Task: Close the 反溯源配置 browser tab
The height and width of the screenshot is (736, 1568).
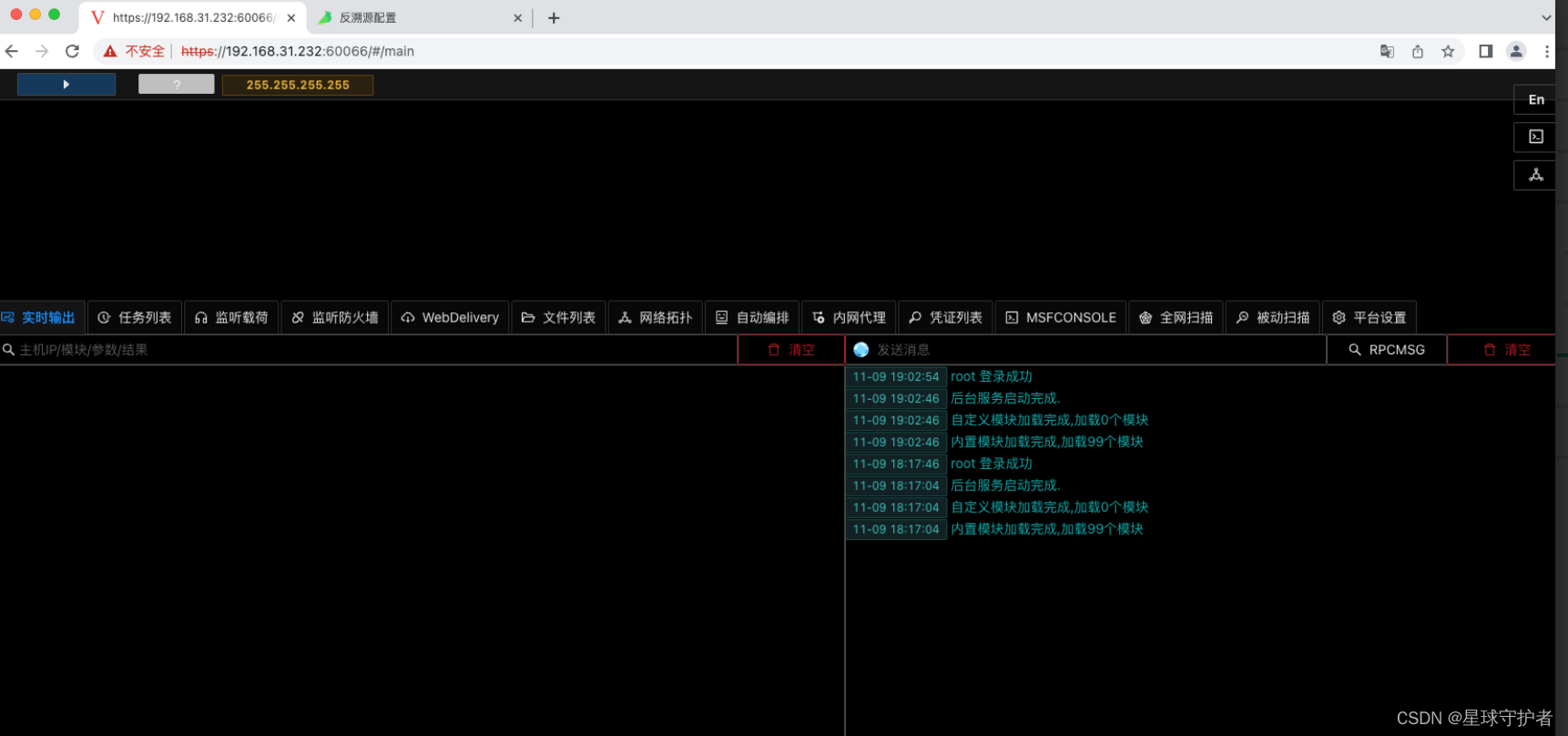Action: coord(517,17)
